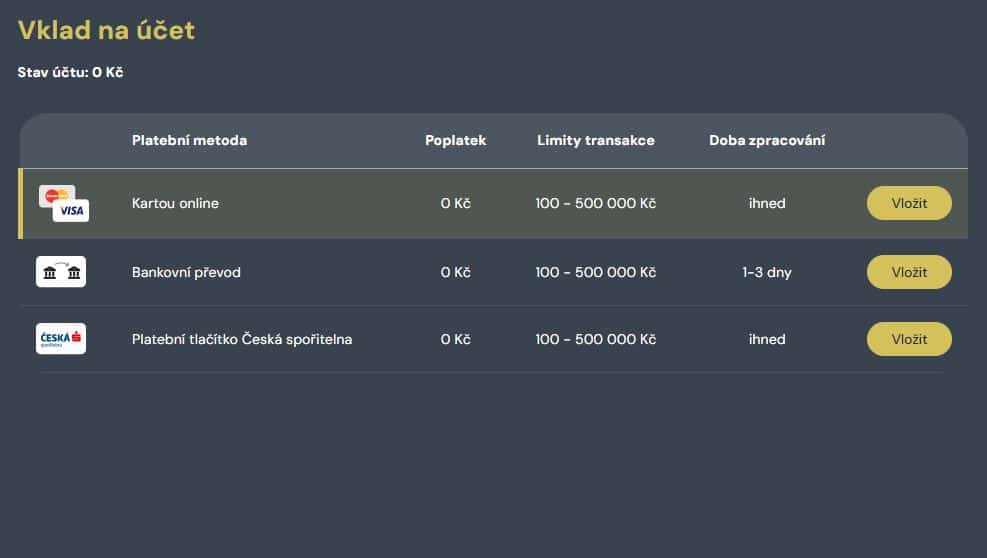The height and width of the screenshot is (558, 987).
Task: Click Vložit for Česká spořitelna payment button
Action: (909, 339)
